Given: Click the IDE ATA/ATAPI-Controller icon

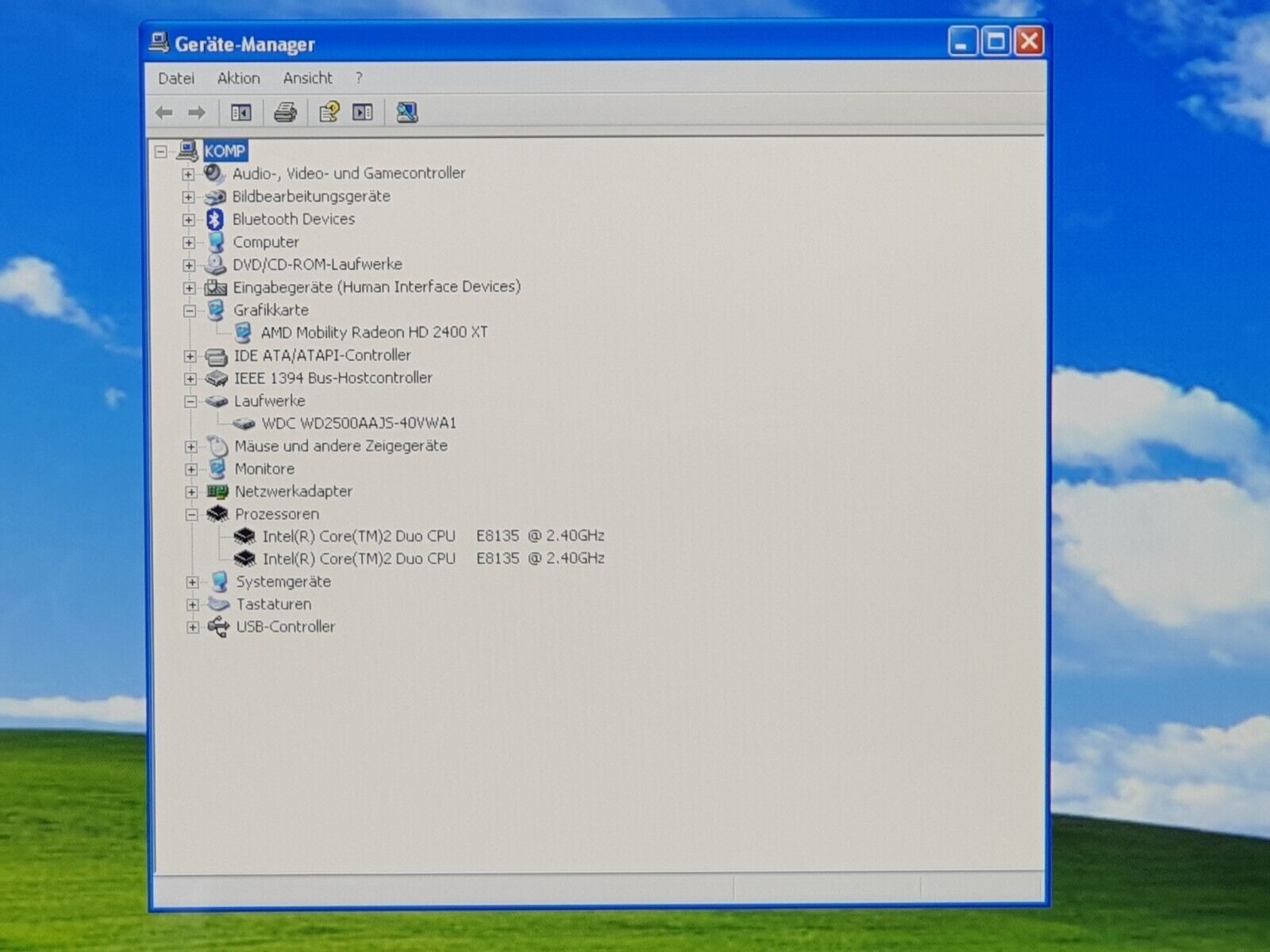Looking at the screenshot, I should [216, 356].
